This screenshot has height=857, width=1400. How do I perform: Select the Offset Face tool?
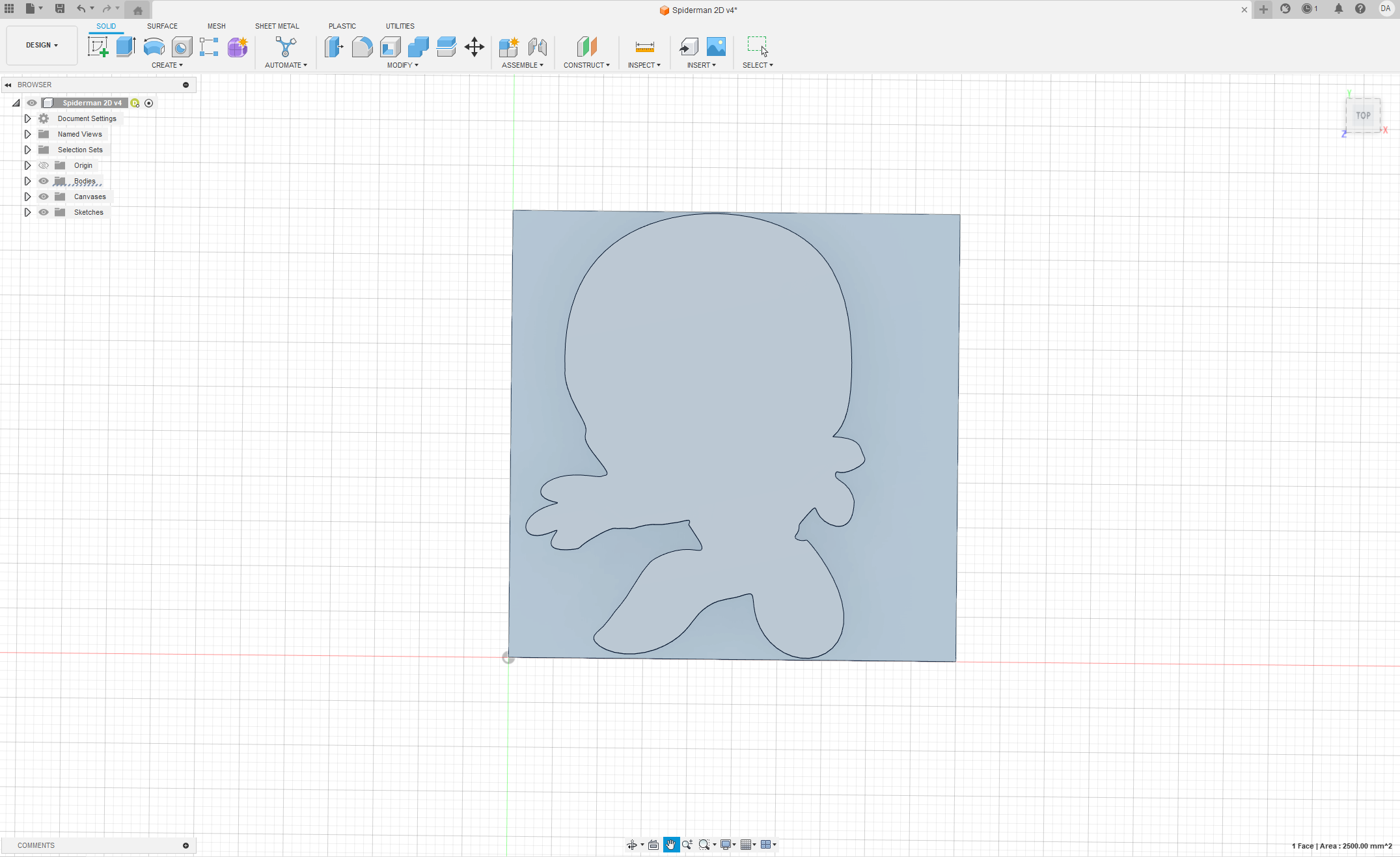pyautogui.click(x=446, y=47)
